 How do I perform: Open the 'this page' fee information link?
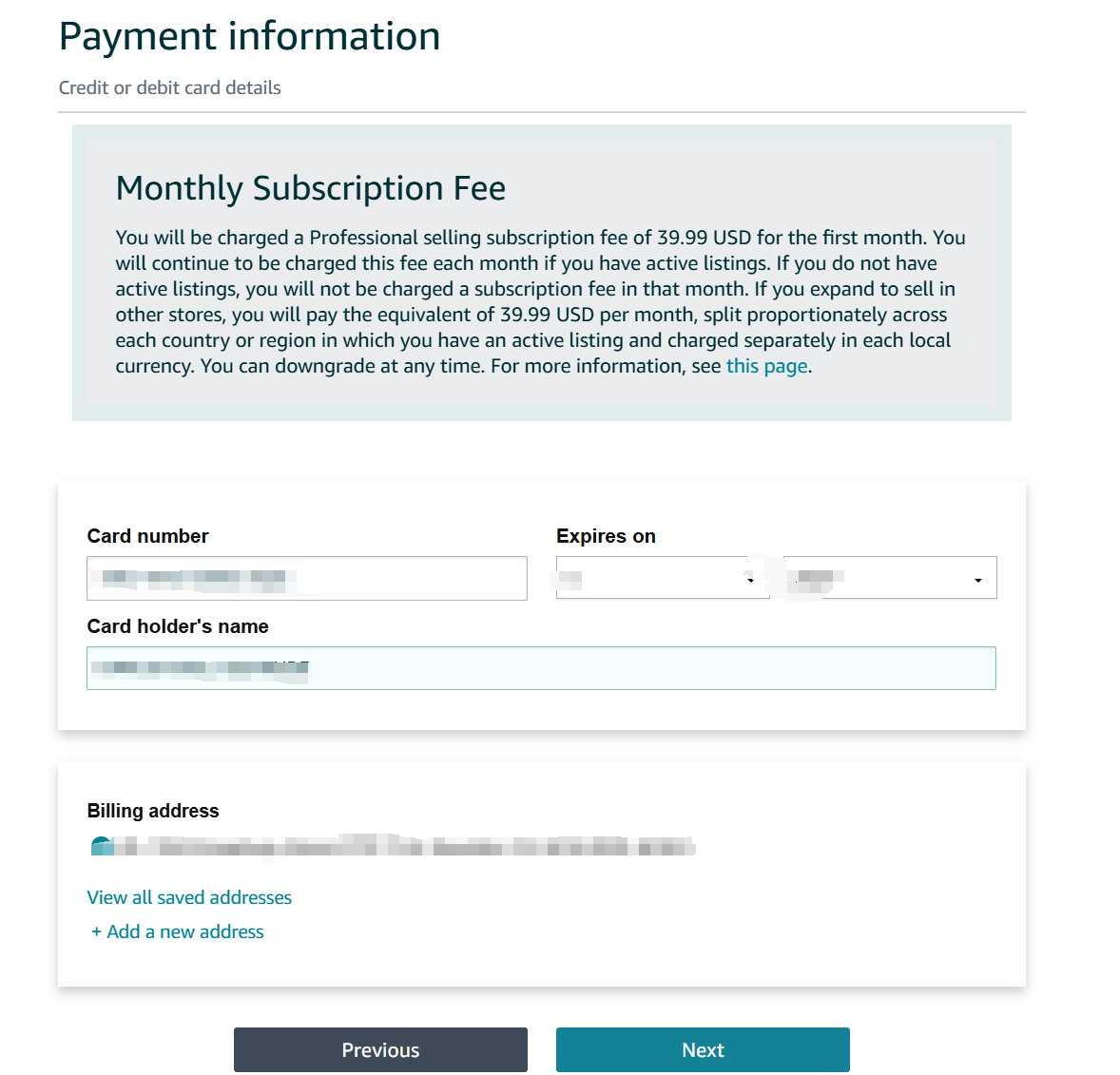(x=766, y=366)
